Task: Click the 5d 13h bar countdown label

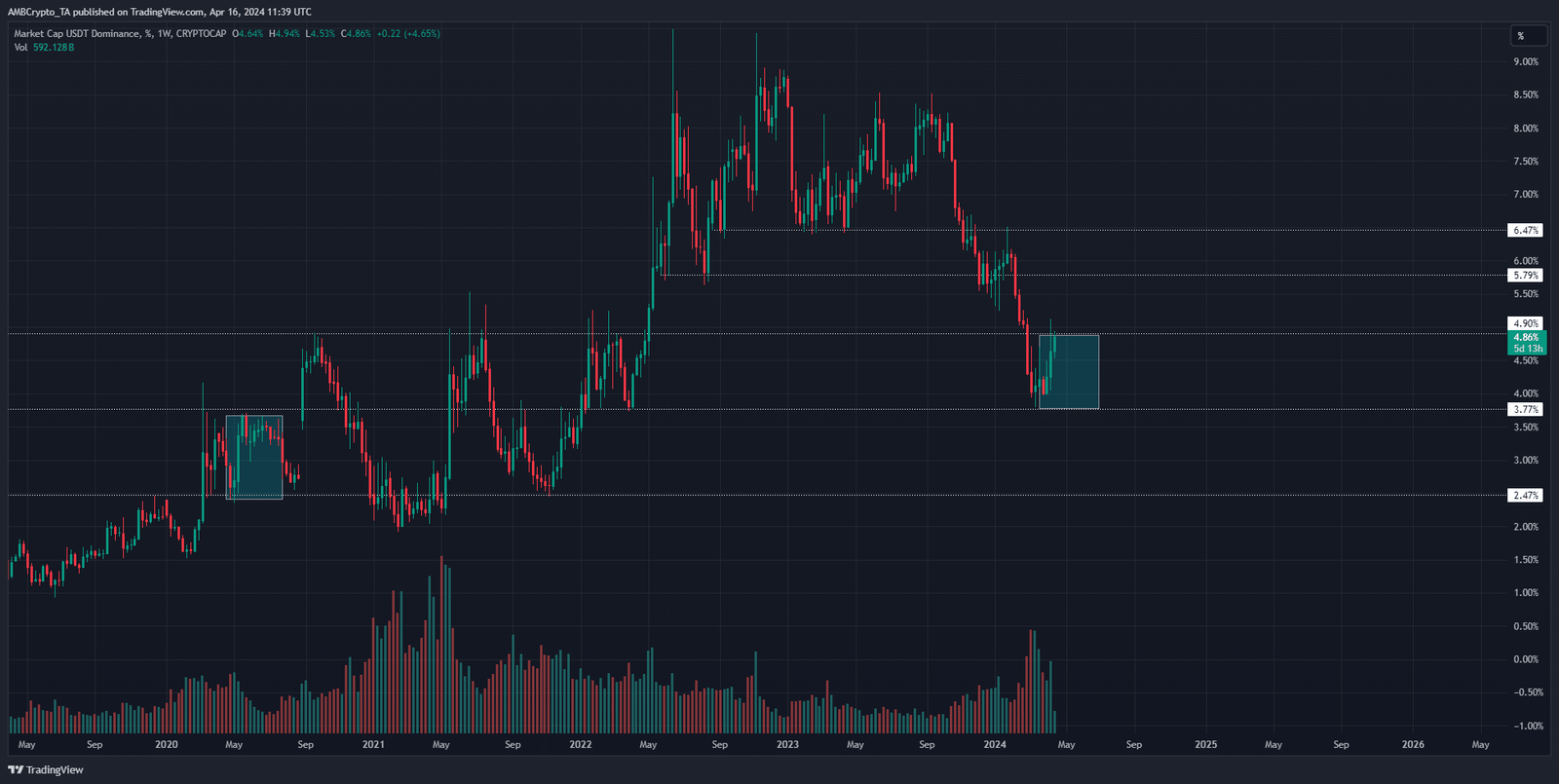Action: coord(1527,349)
